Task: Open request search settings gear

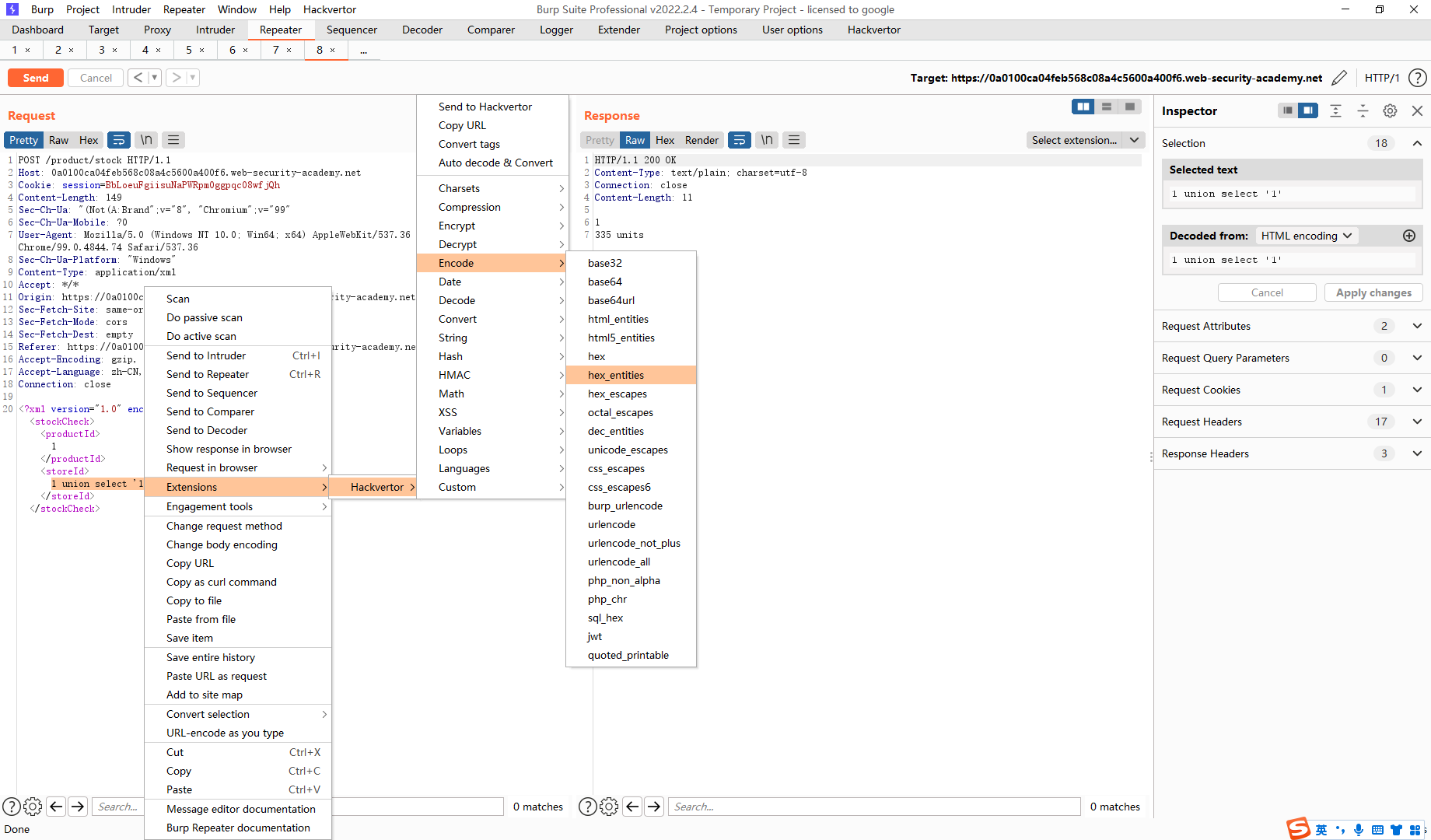Action: [x=33, y=807]
